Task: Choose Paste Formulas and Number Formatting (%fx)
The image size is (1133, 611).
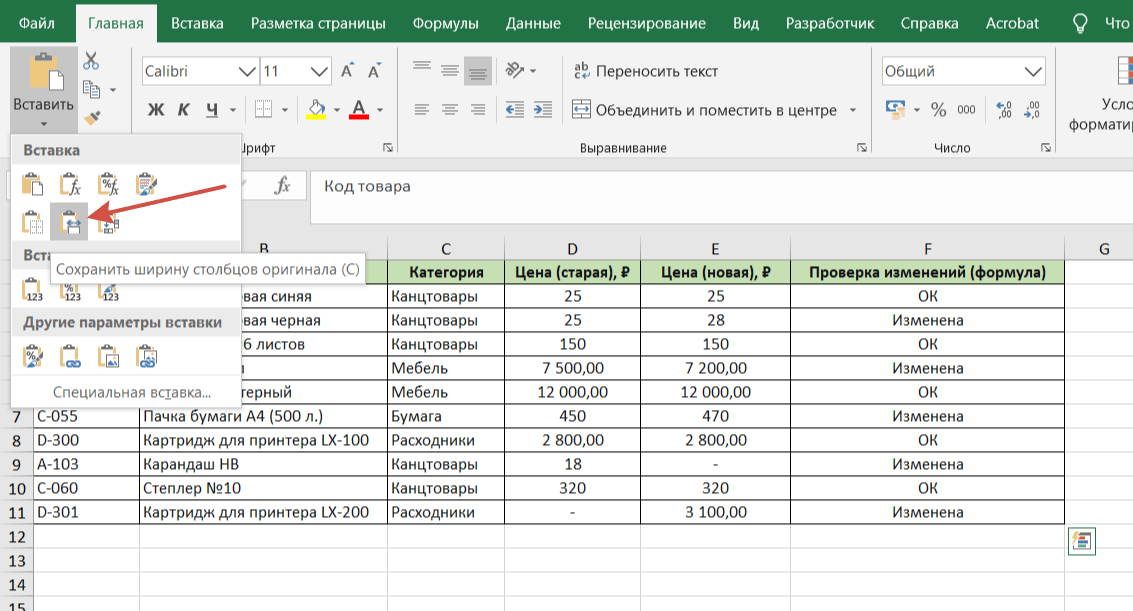Action: click(108, 185)
